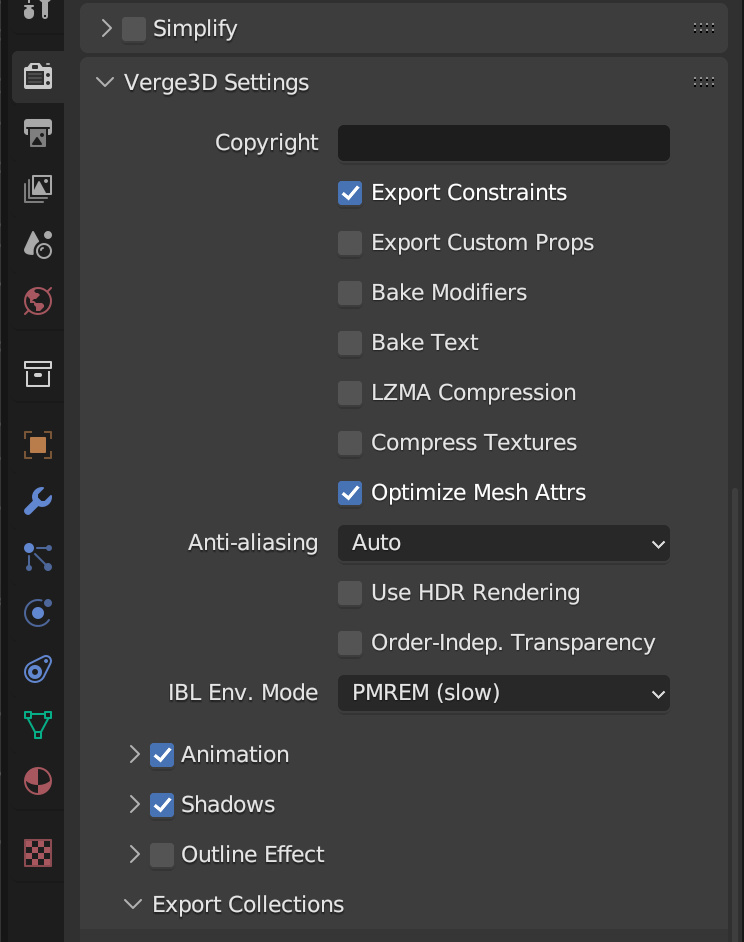Open the Tool properties tab
The image size is (744, 942).
37,10
